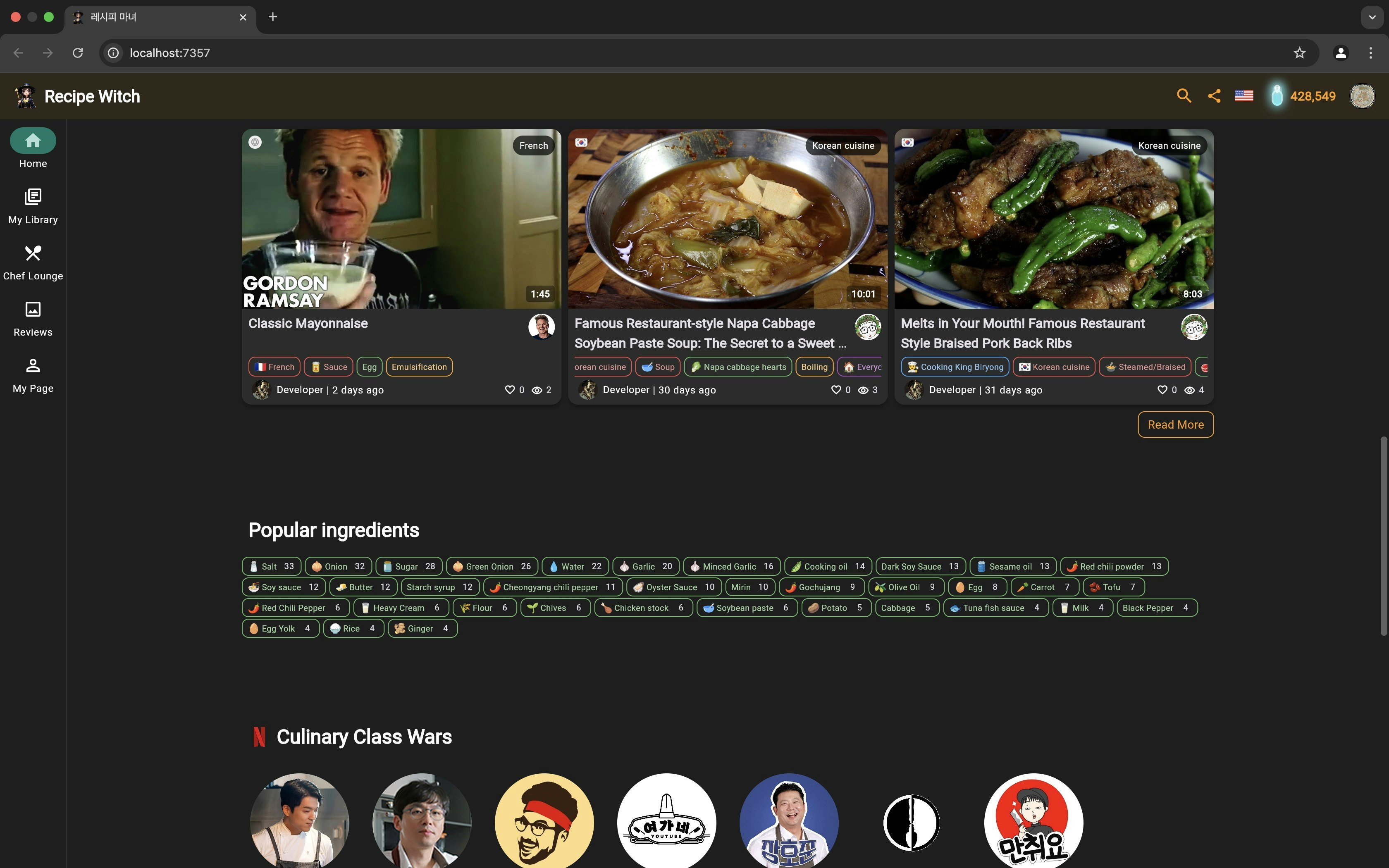Select the Garlic 20 ingredient chip
Viewport: 1389px width, 868px height.
coord(646,567)
